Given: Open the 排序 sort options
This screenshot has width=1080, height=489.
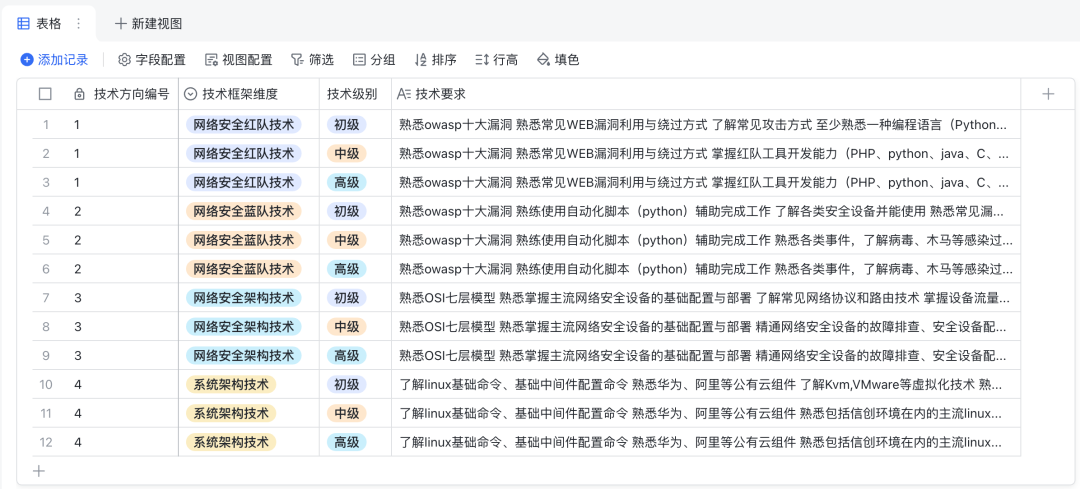Looking at the screenshot, I should (x=436, y=60).
